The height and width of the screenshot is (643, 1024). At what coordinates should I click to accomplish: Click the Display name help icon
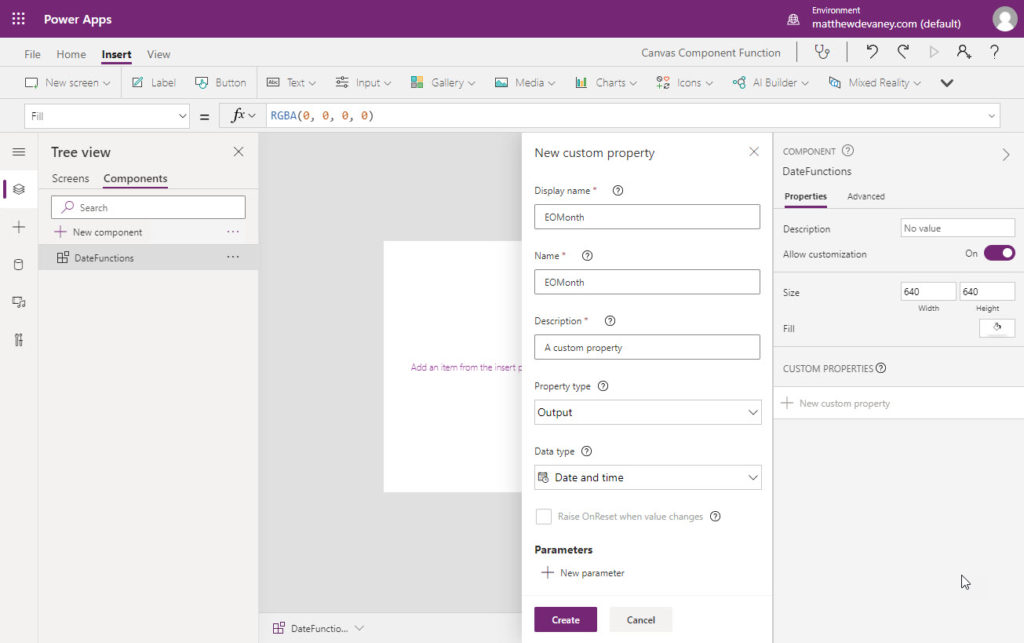(618, 191)
